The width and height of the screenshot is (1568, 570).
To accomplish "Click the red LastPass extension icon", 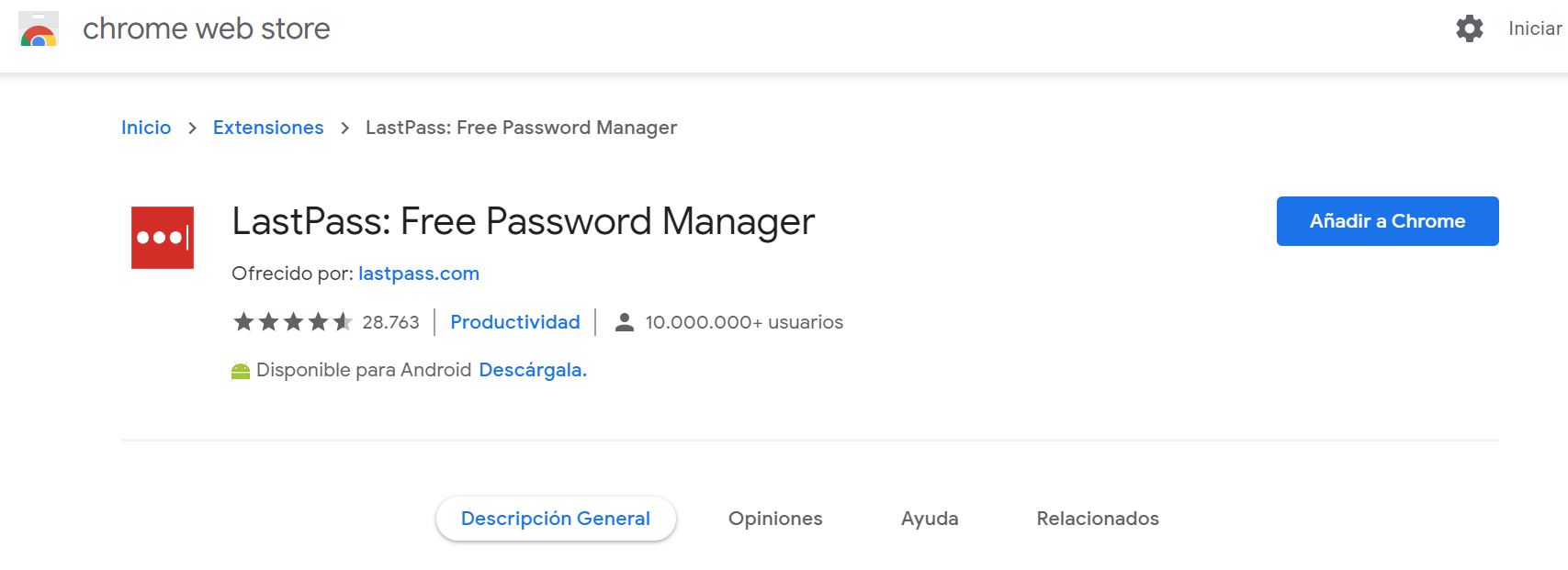I will click(x=163, y=238).
